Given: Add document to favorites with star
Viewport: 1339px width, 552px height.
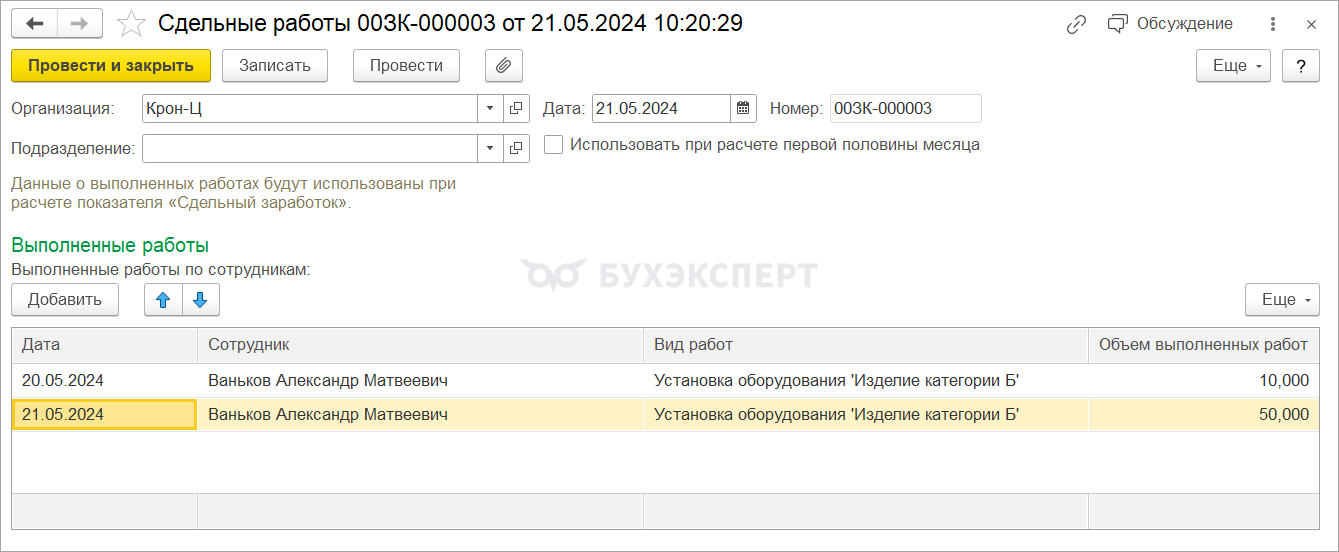Looking at the screenshot, I should tap(131, 23).
